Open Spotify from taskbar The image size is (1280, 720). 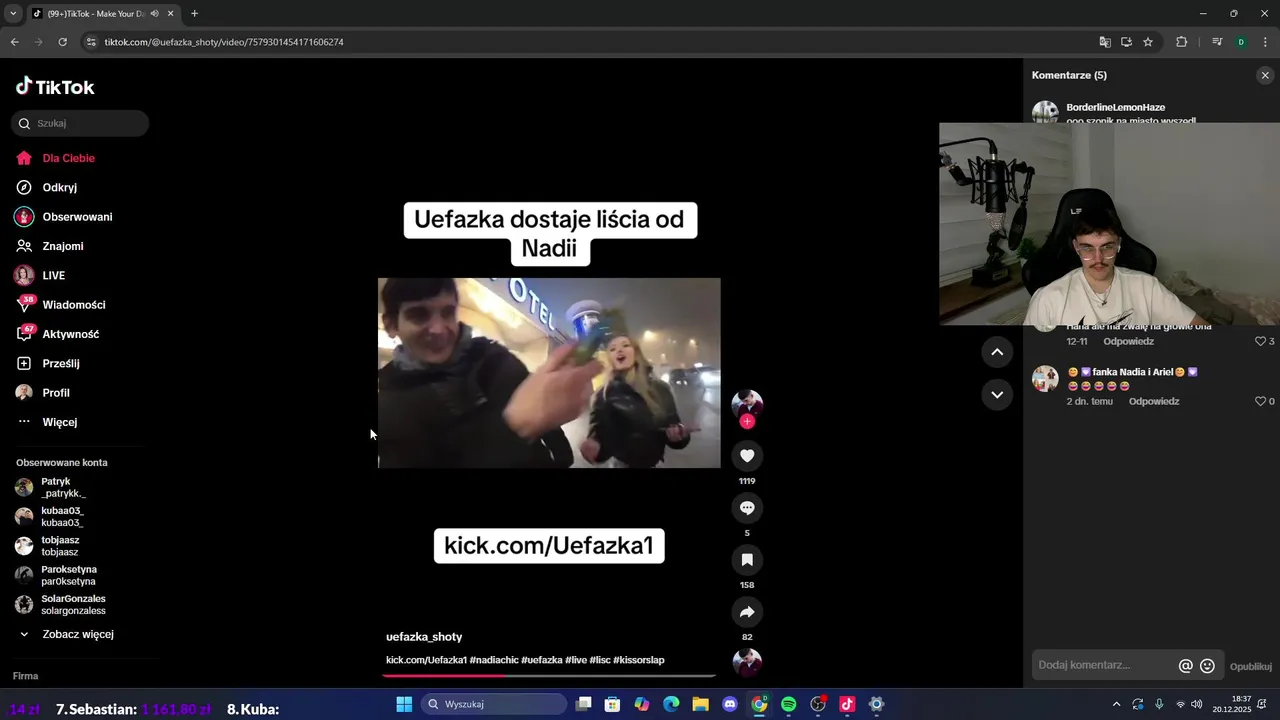pos(788,704)
